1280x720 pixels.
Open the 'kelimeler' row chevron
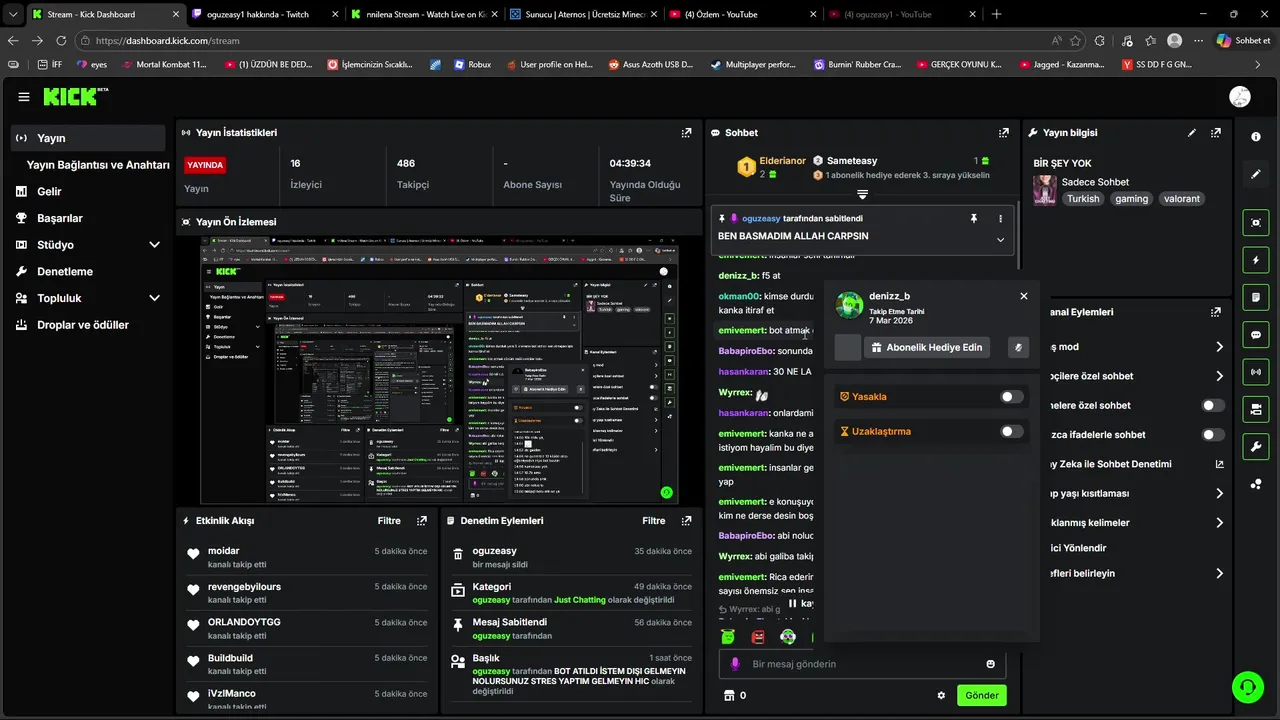[1219, 523]
